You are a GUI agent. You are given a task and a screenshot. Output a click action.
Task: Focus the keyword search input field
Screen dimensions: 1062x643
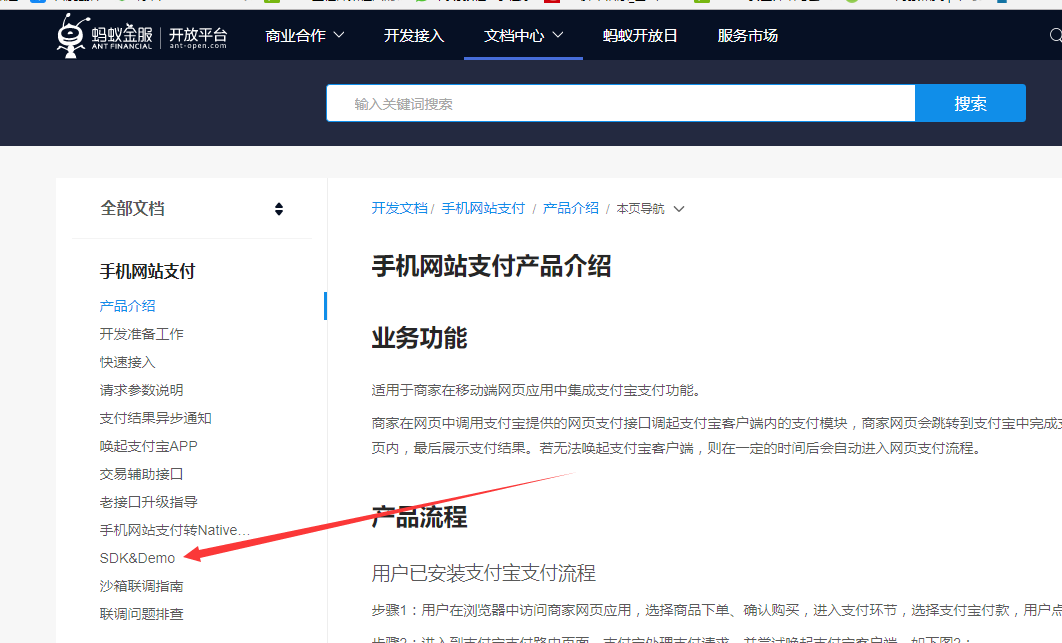(620, 103)
